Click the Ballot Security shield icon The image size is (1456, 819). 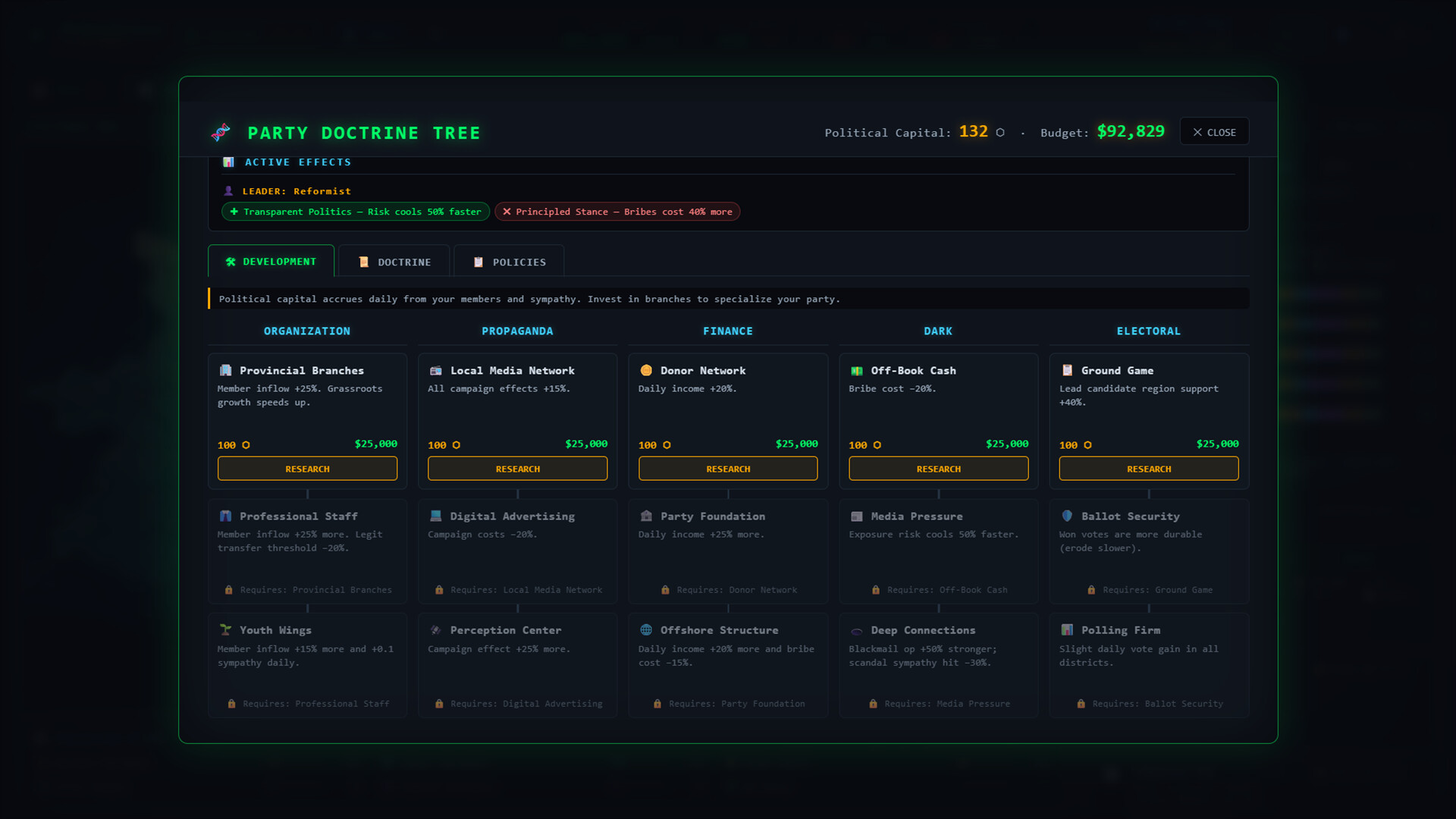[x=1067, y=516]
